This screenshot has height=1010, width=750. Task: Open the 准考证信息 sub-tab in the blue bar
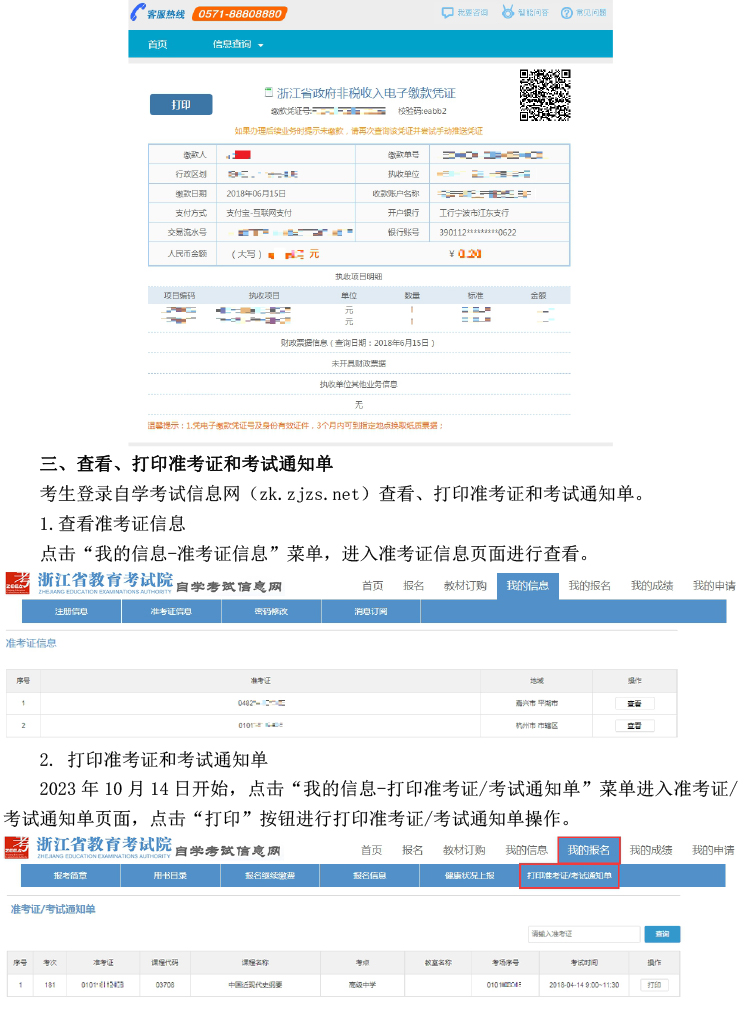(171, 611)
